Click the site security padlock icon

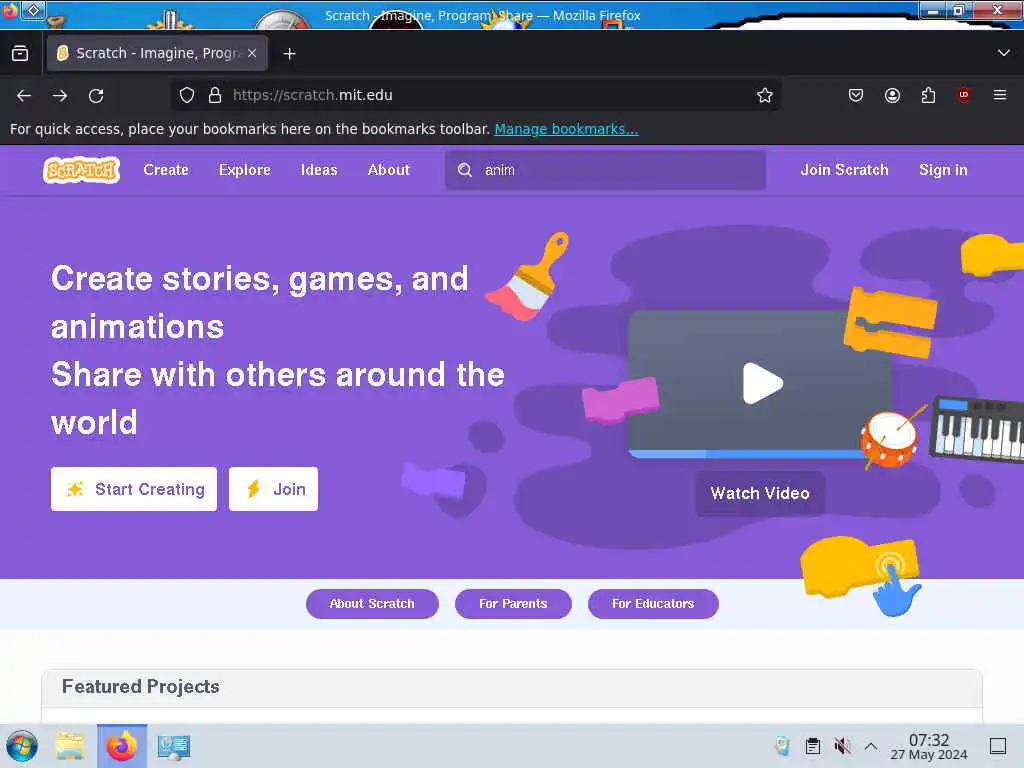pyautogui.click(x=214, y=95)
